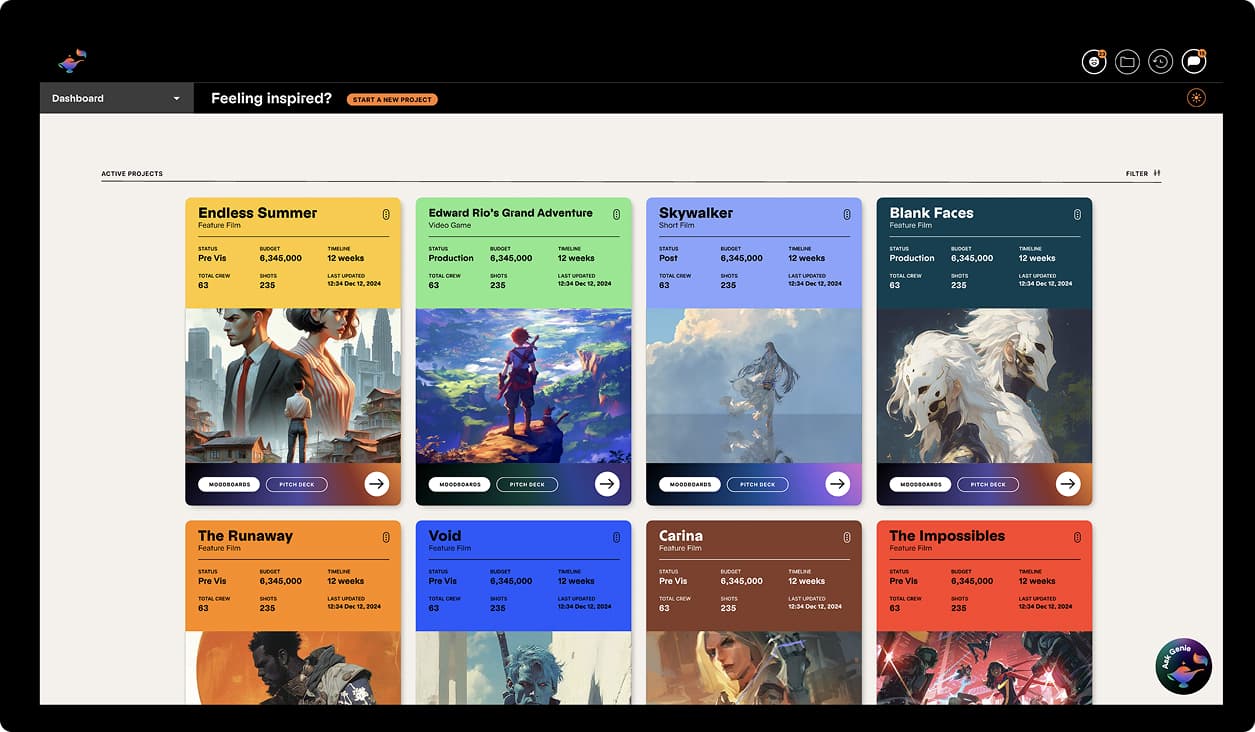Click Post status on Skywalker card
The image size is (1255, 732).
[668, 258]
